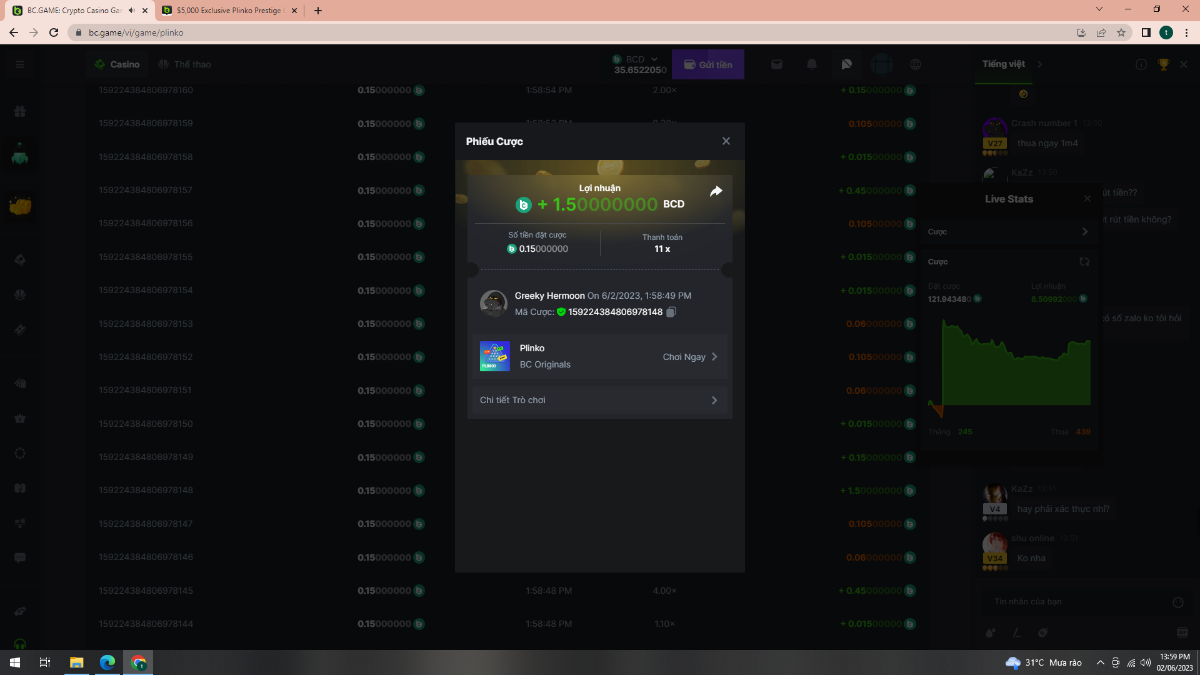The height and width of the screenshot is (675, 1200).
Task: Click the share arrow icon on bet slip
Action: coord(716,191)
